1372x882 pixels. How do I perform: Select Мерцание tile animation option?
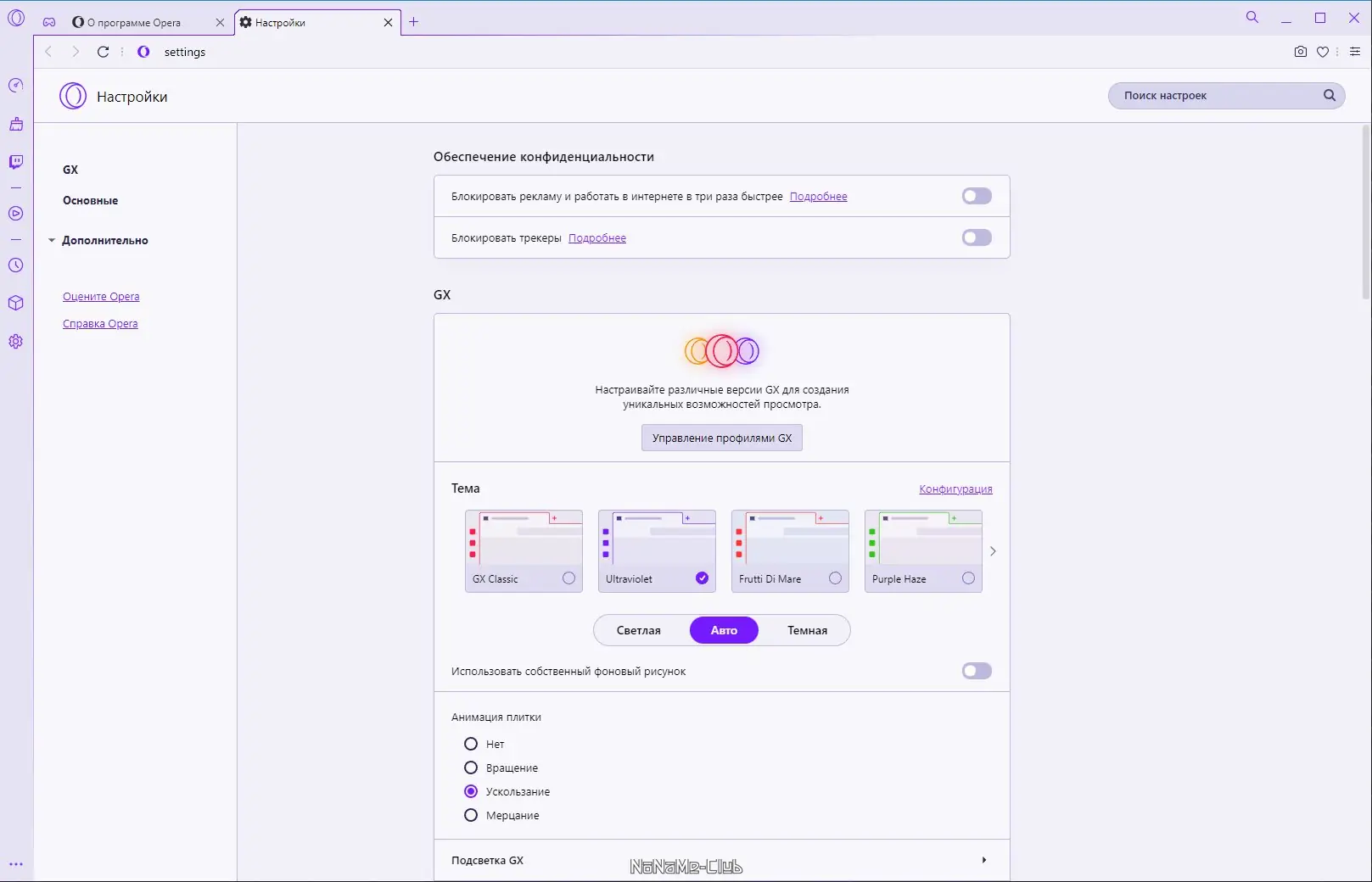tap(471, 815)
